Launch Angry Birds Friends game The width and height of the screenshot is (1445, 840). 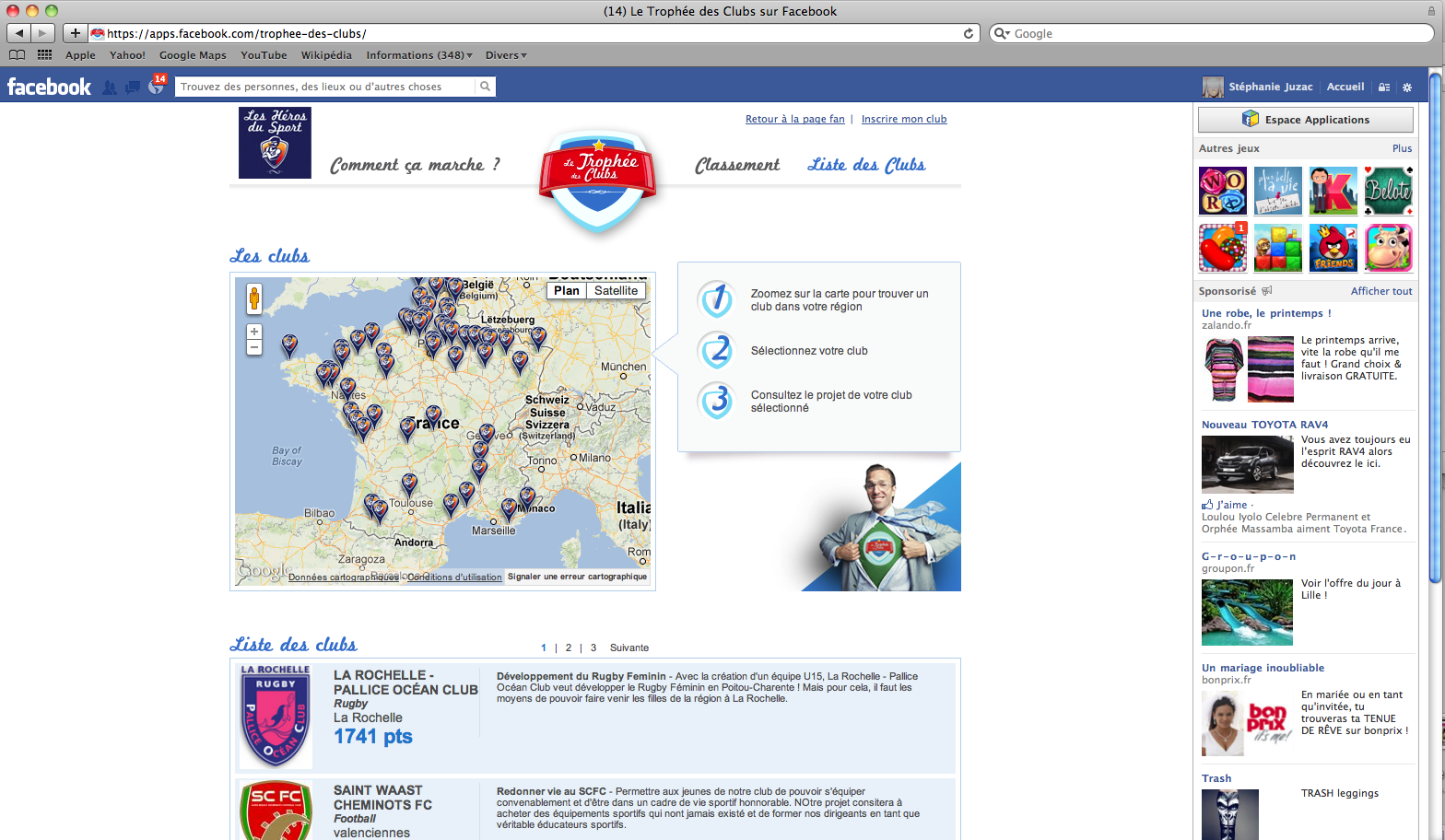(1333, 248)
